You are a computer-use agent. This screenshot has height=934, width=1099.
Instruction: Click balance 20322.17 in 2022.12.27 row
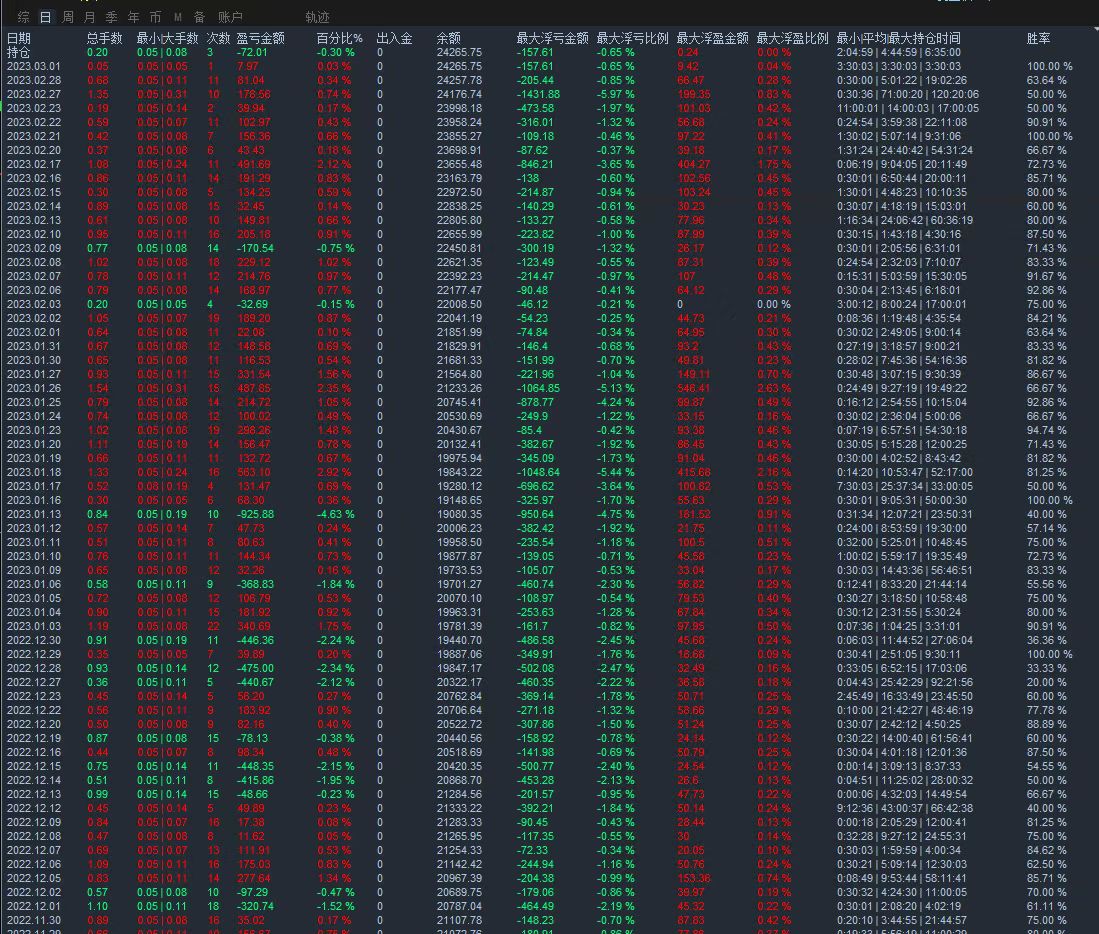point(459,682)
